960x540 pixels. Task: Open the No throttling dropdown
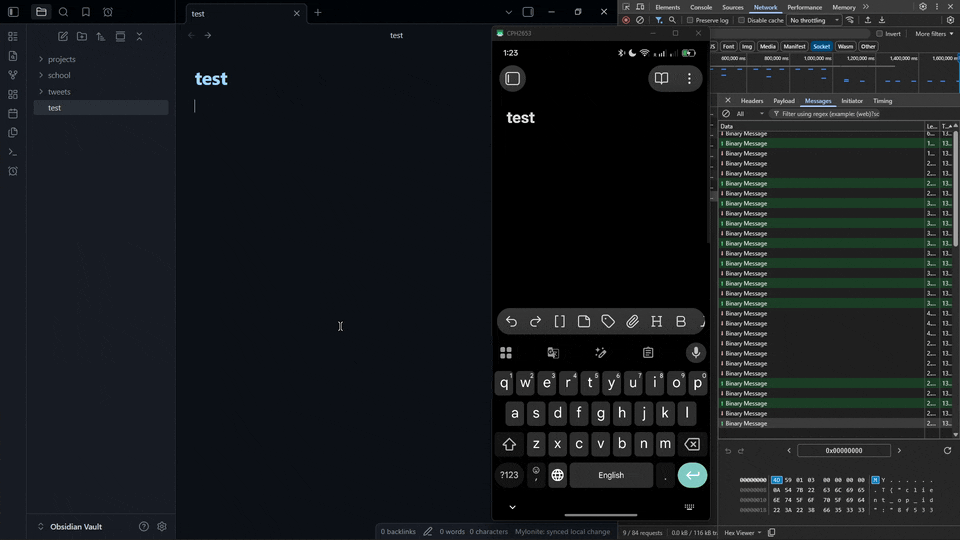[814, 20]
